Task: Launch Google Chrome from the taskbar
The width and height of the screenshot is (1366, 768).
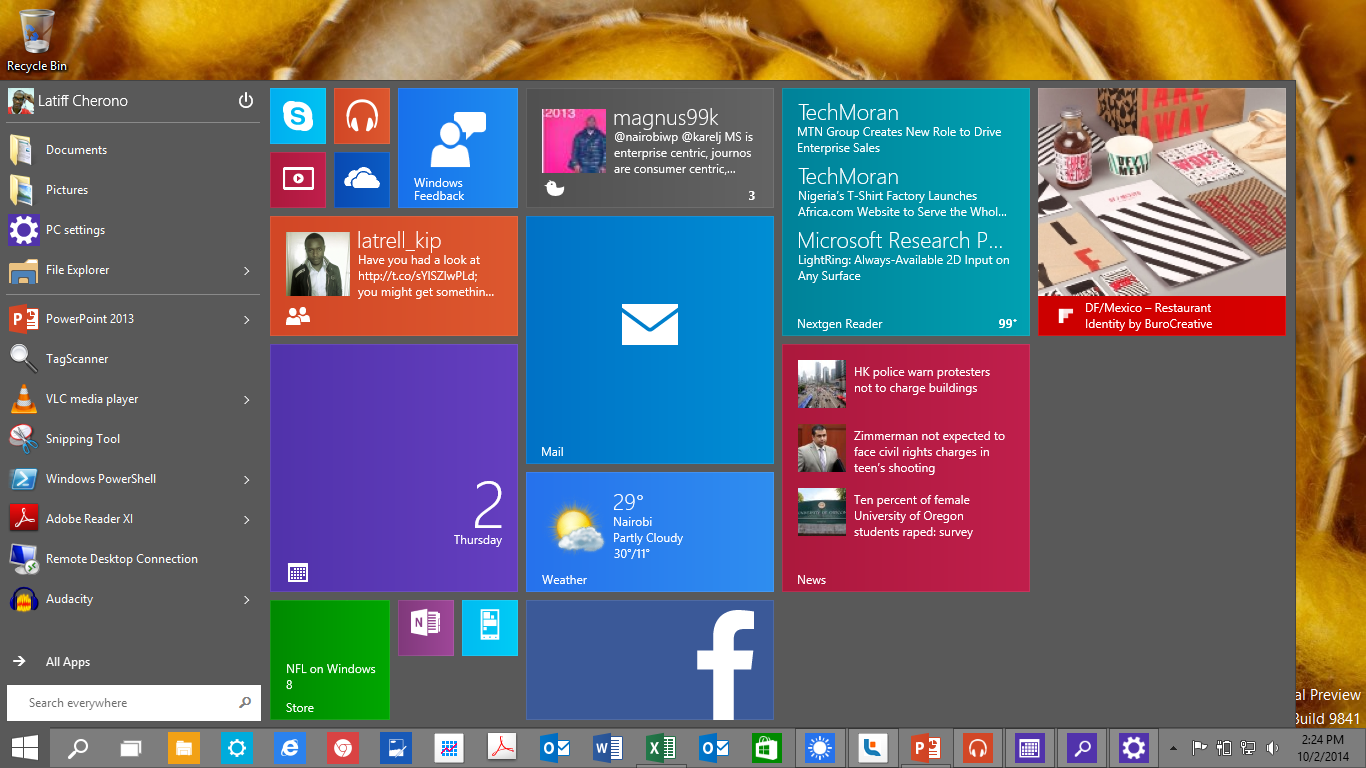Action: click(343, 747)
